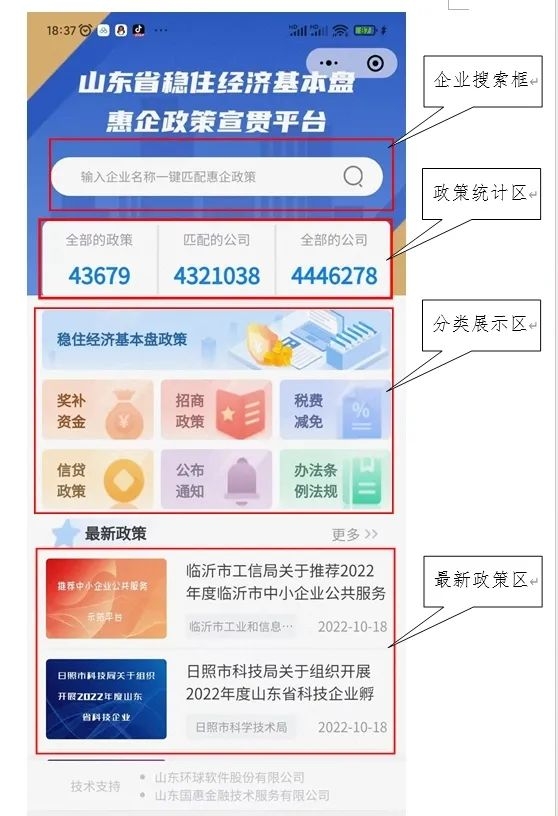Open 公布通知 bell tile

click(x=217, y=479)
